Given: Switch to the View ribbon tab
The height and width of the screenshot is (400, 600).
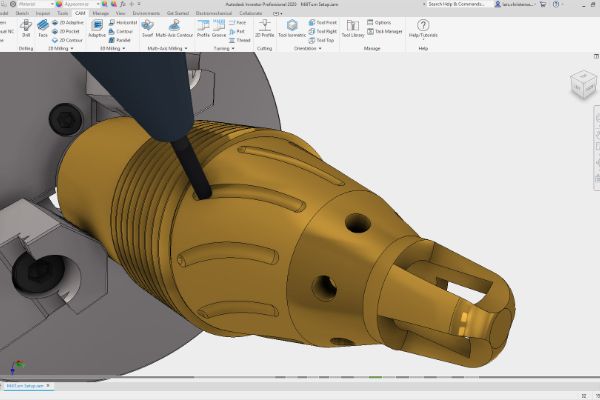Looking at the screenshot, I should pyautogui.click(x=120, y=13).
